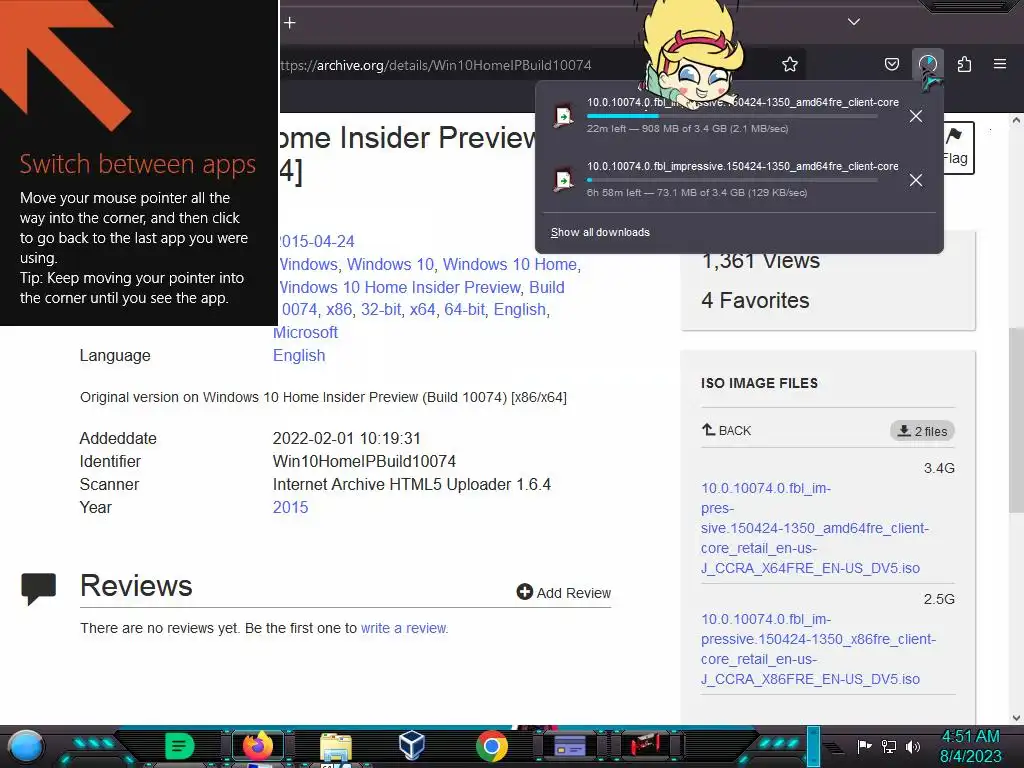The height and width of the screenshot is (768, 1024).
Task: Open the 2015 year link
Action: click(290, 507)
